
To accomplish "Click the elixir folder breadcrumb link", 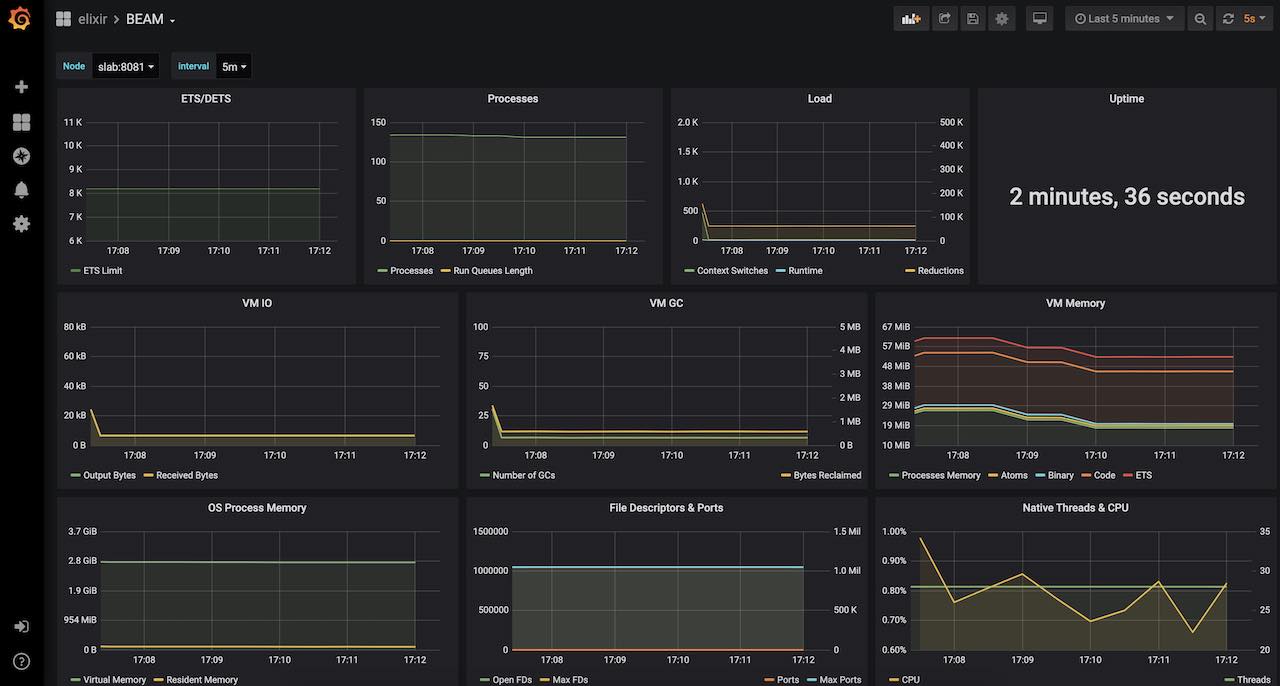I will point(92,19).
